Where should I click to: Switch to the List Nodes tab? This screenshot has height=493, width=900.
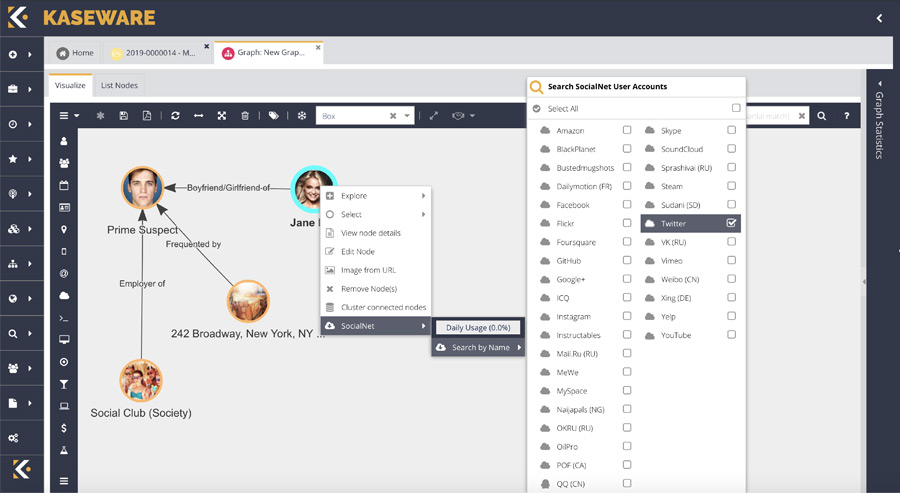(x=119, y=86)
